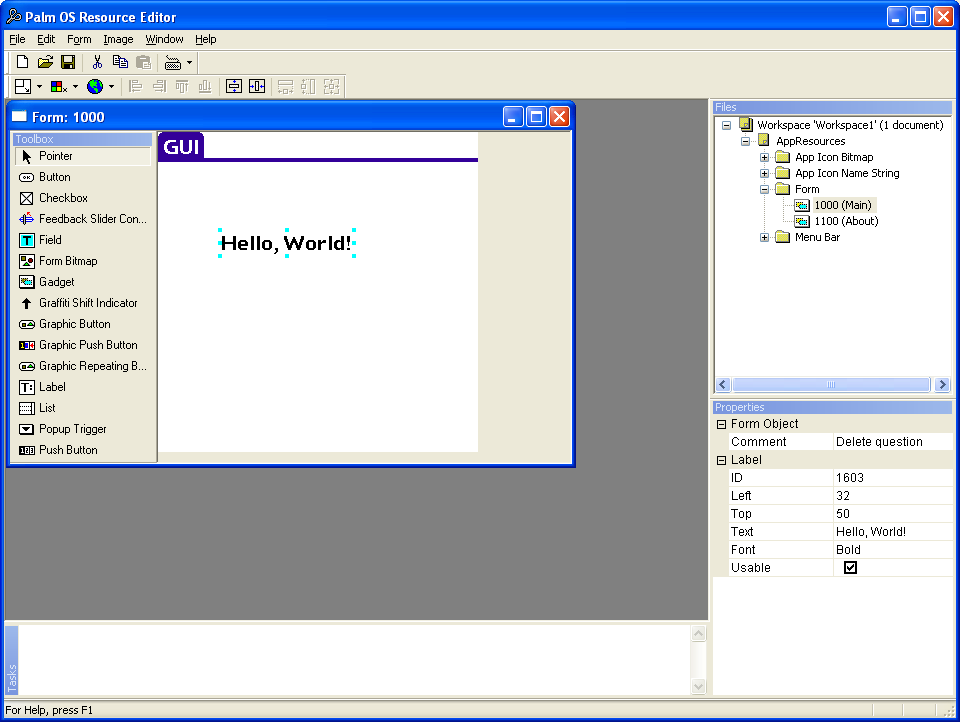Click the make same height icon
The width and height of the screenshot is (960, 722).
click(x=308, y=86)
